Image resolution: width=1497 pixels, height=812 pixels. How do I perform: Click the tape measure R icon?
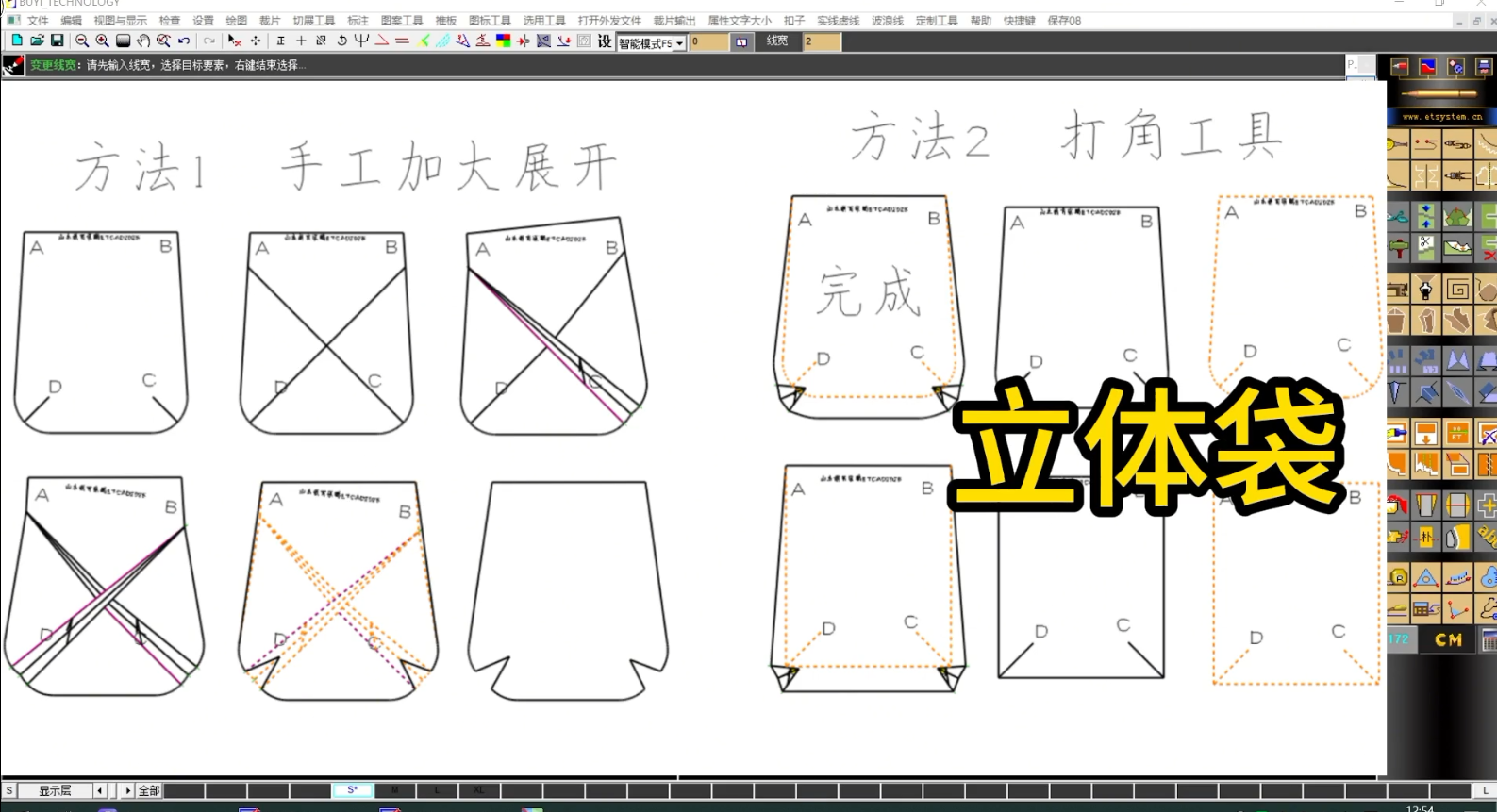[1397, 577]
